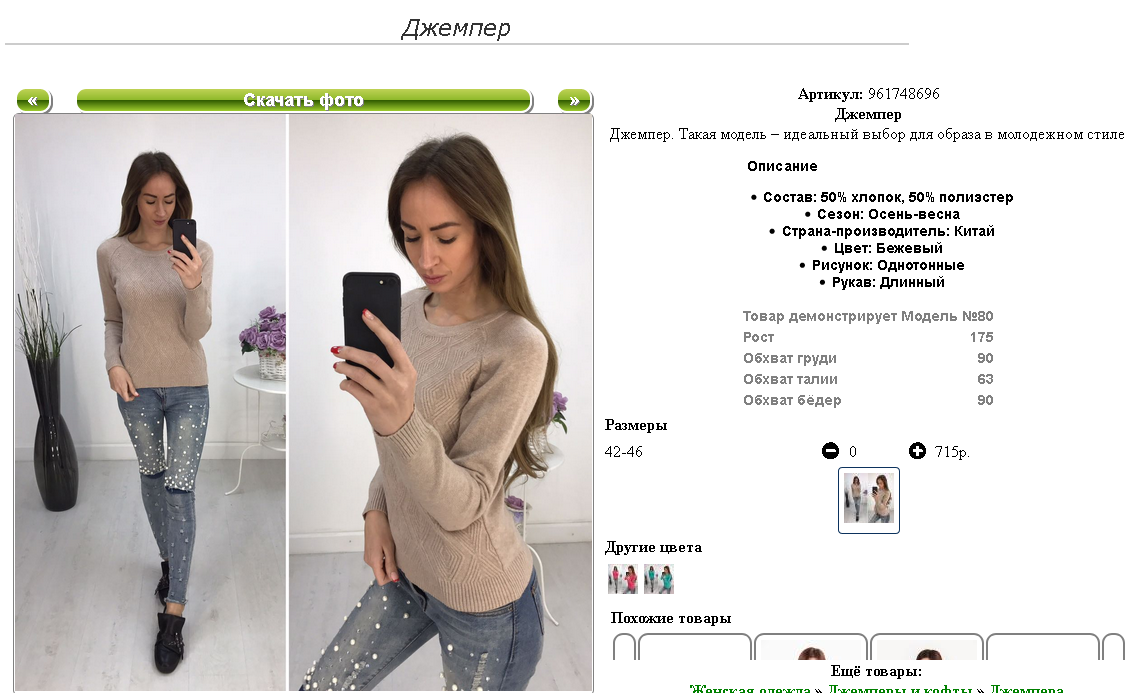The height and width of the screenshot is (693, 1125).
Task: Open first empty similar product card
Action: (x=695, y=646)
